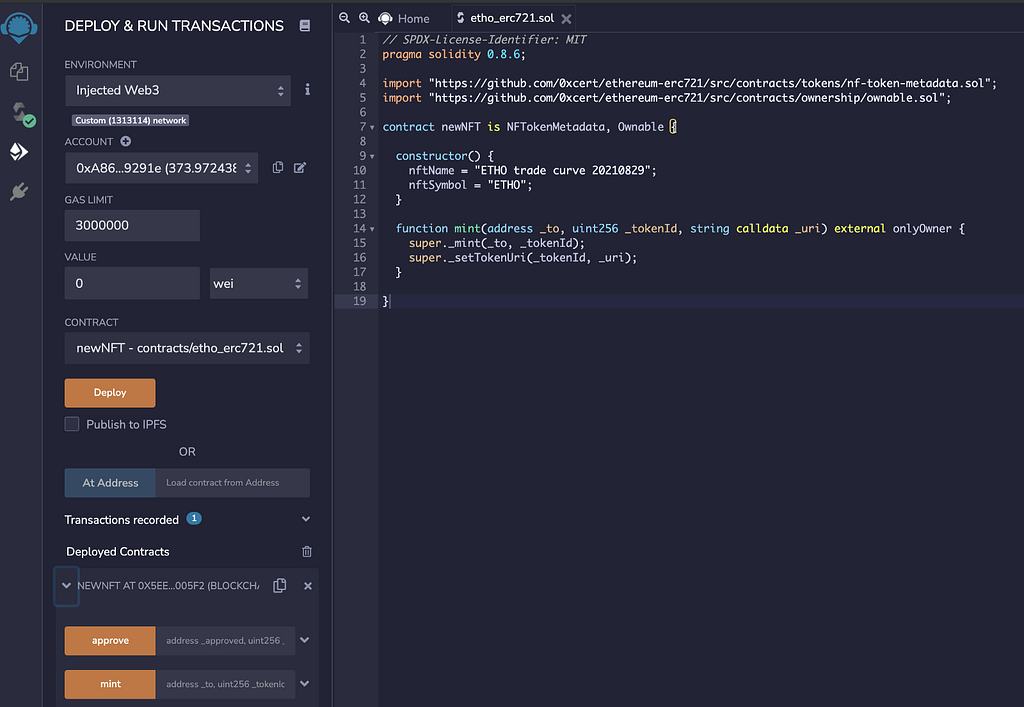The image size is (1024, 707).
Task: Toggle Publish to IPFS checkbox
Action: click(72, 424)
